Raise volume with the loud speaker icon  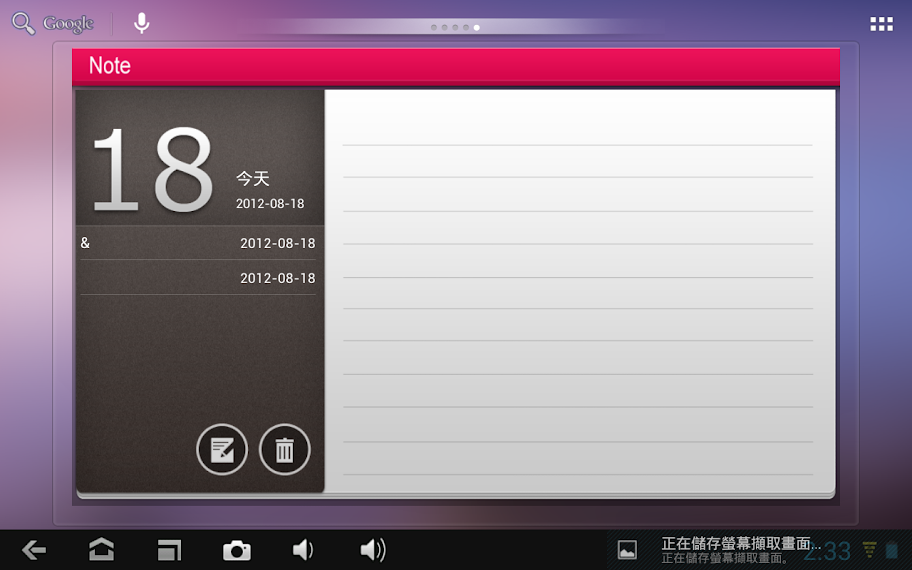pos(372,550)
